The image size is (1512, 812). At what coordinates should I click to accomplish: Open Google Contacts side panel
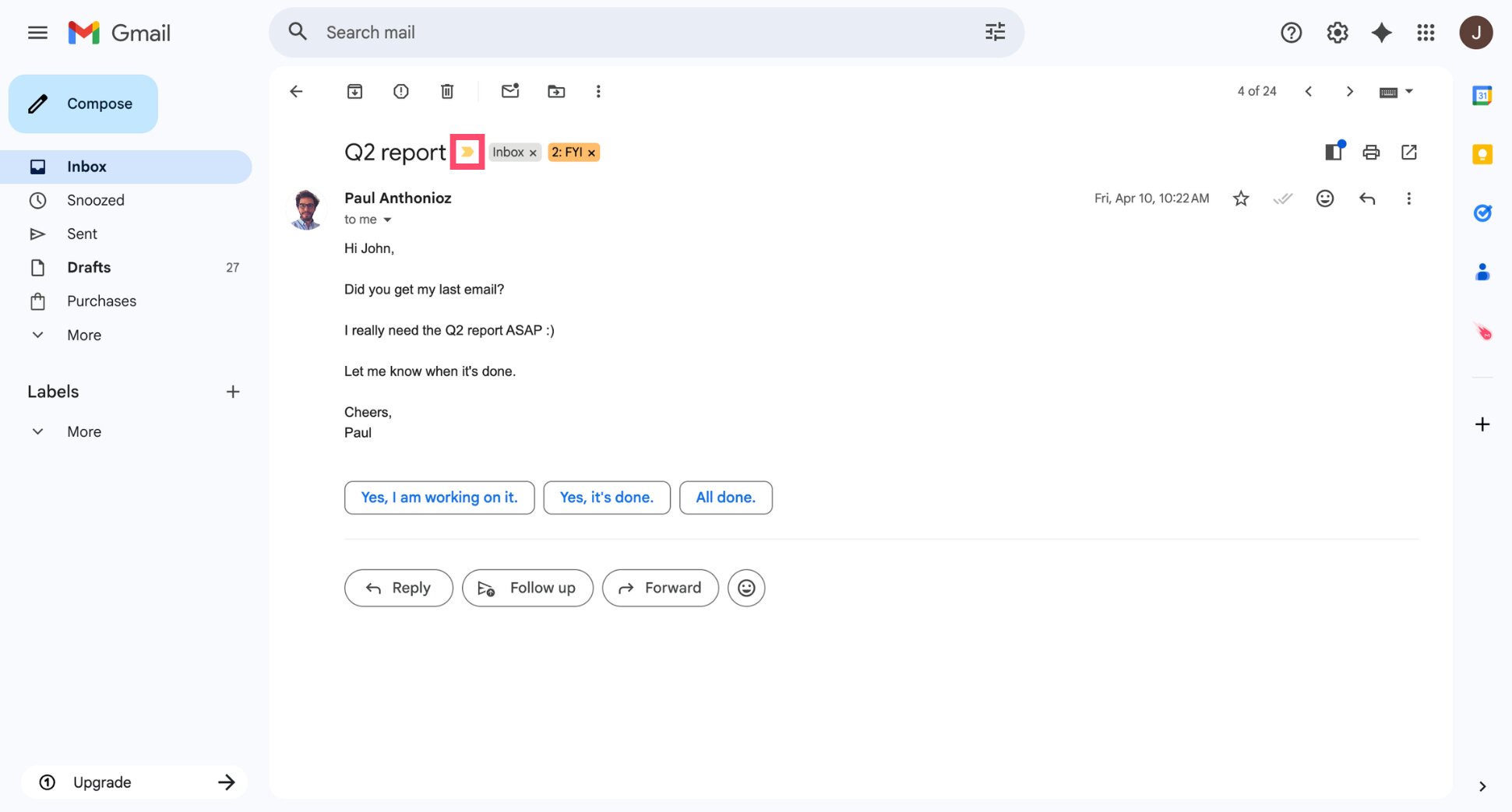pos(1482,272)
